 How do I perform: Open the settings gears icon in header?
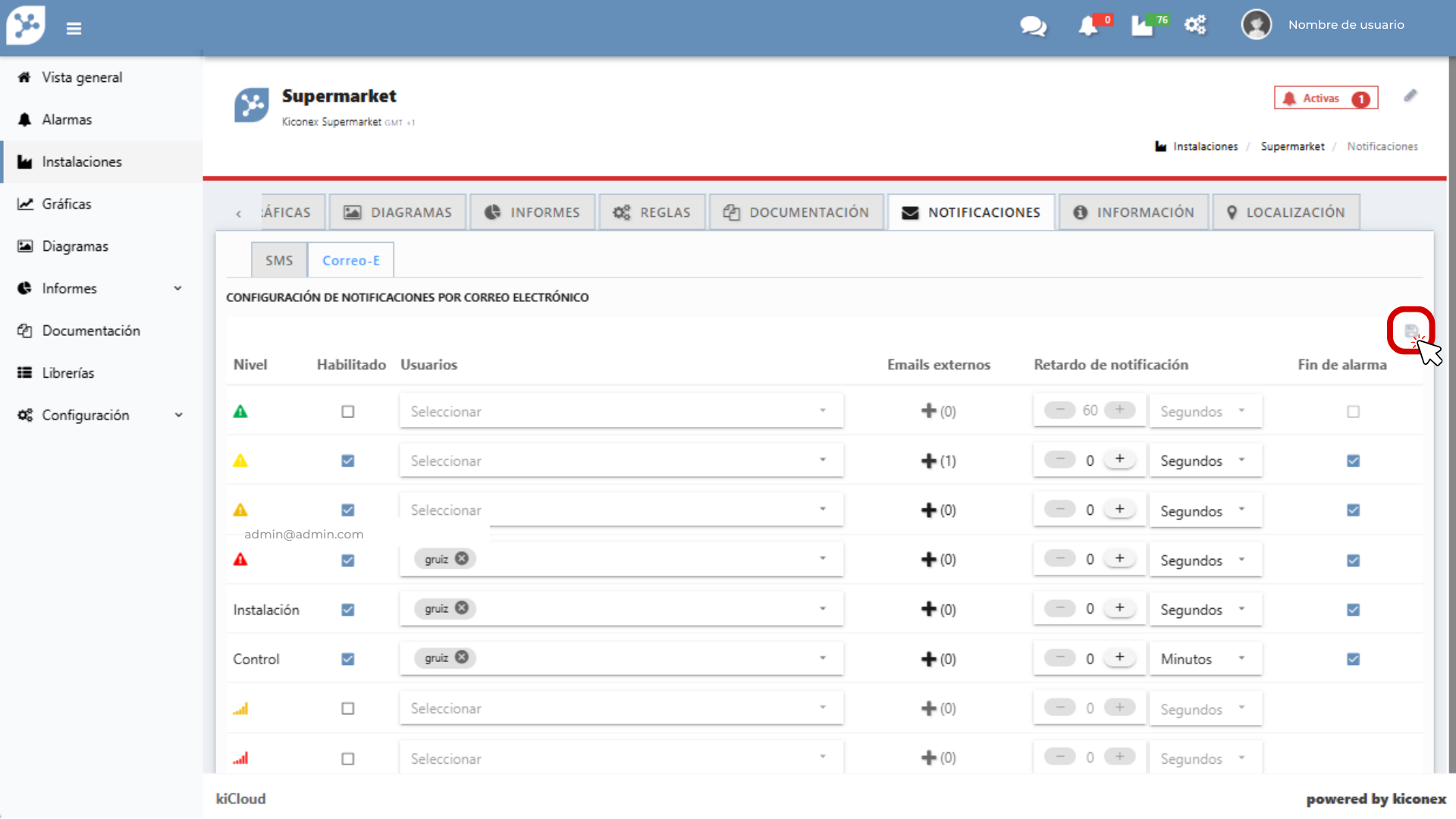click(1195, 25)
